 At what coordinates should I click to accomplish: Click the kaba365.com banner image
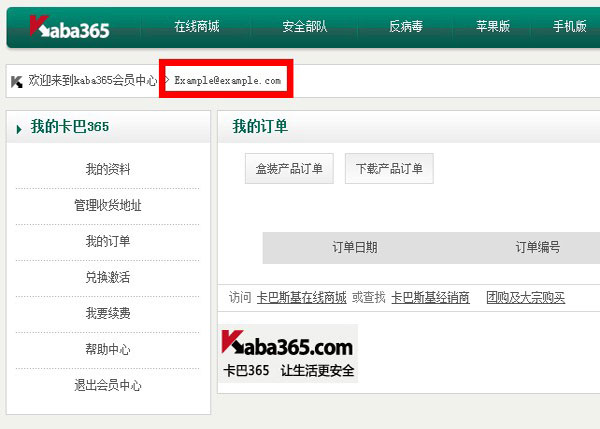pos(288,354)
